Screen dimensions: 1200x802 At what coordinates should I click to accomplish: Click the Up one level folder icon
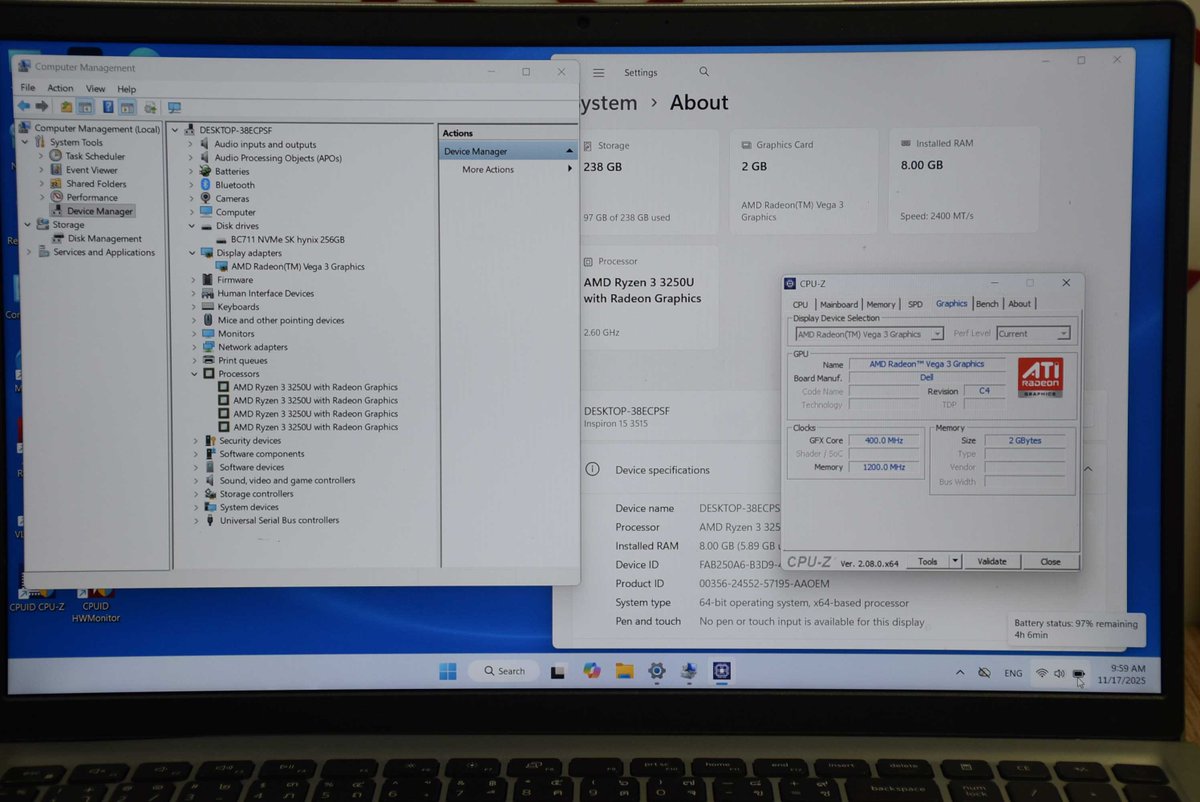[67, 107]
